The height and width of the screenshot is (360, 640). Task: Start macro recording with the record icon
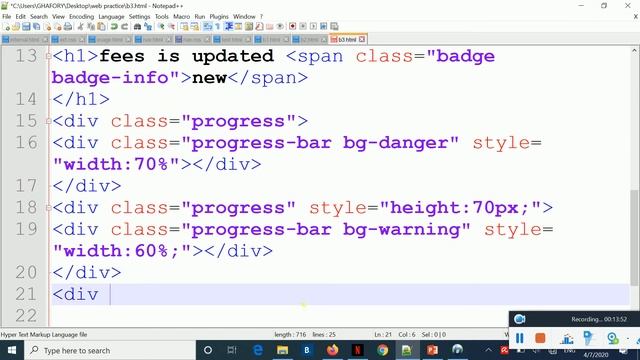click(292, 27)
